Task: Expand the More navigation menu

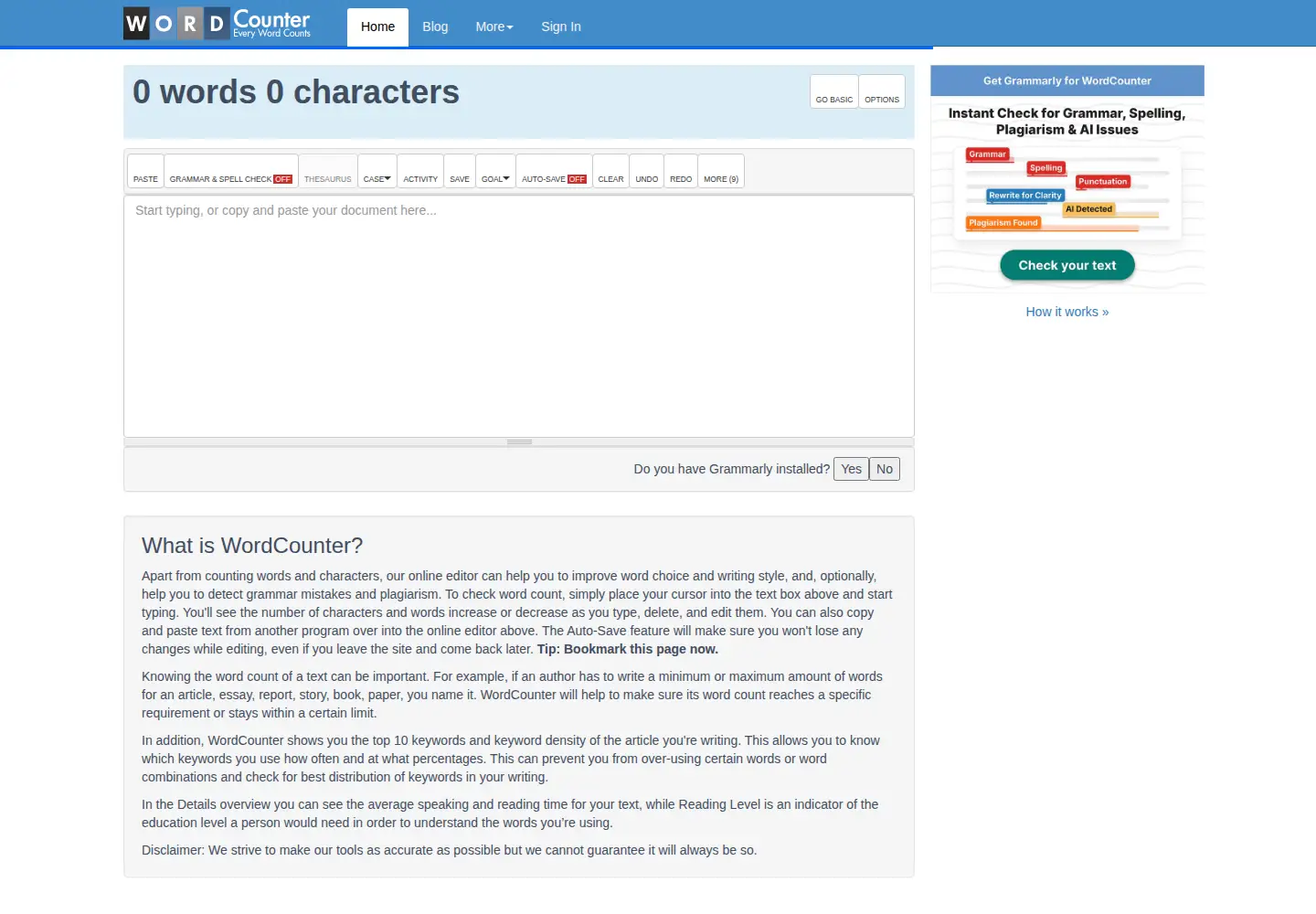Action: [494, 27]
